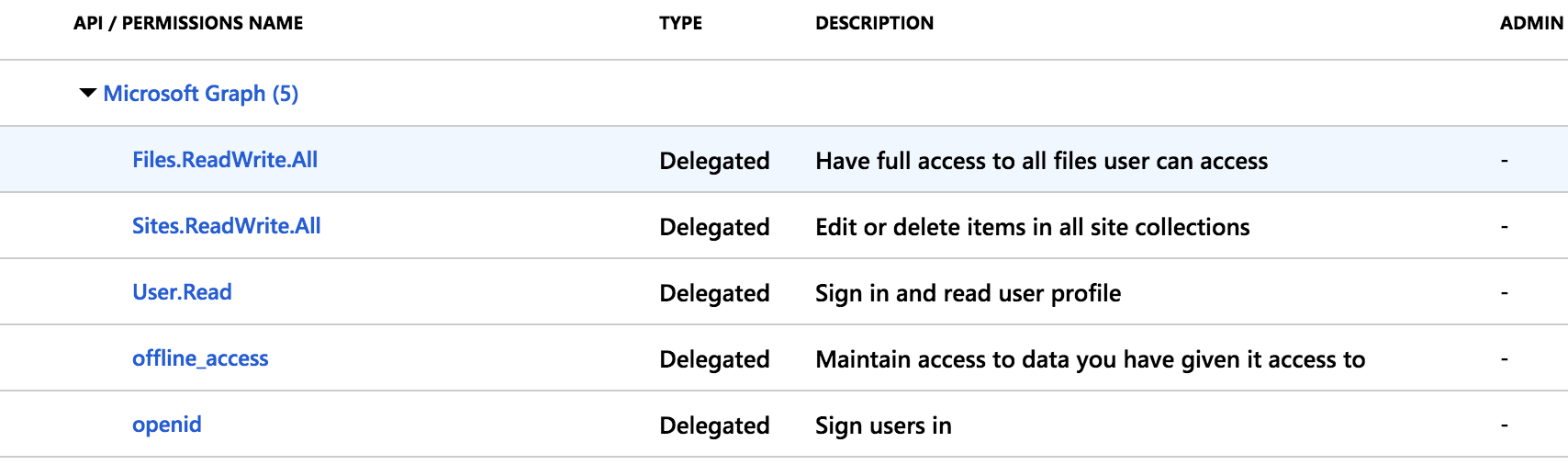Click the Type column header
This screenshot has height=465, width=1568.
point(680,23)
